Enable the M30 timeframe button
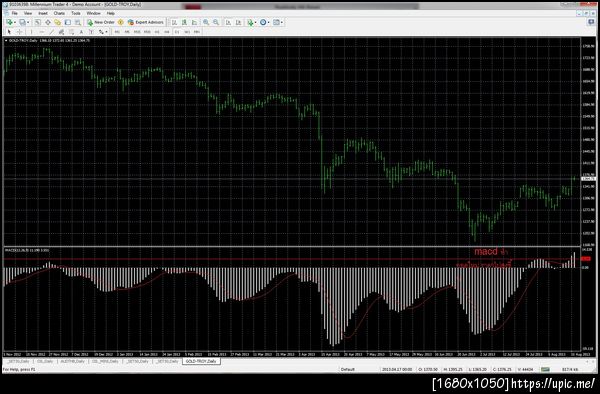Screen dimensions: 600x394 (147, 32)
